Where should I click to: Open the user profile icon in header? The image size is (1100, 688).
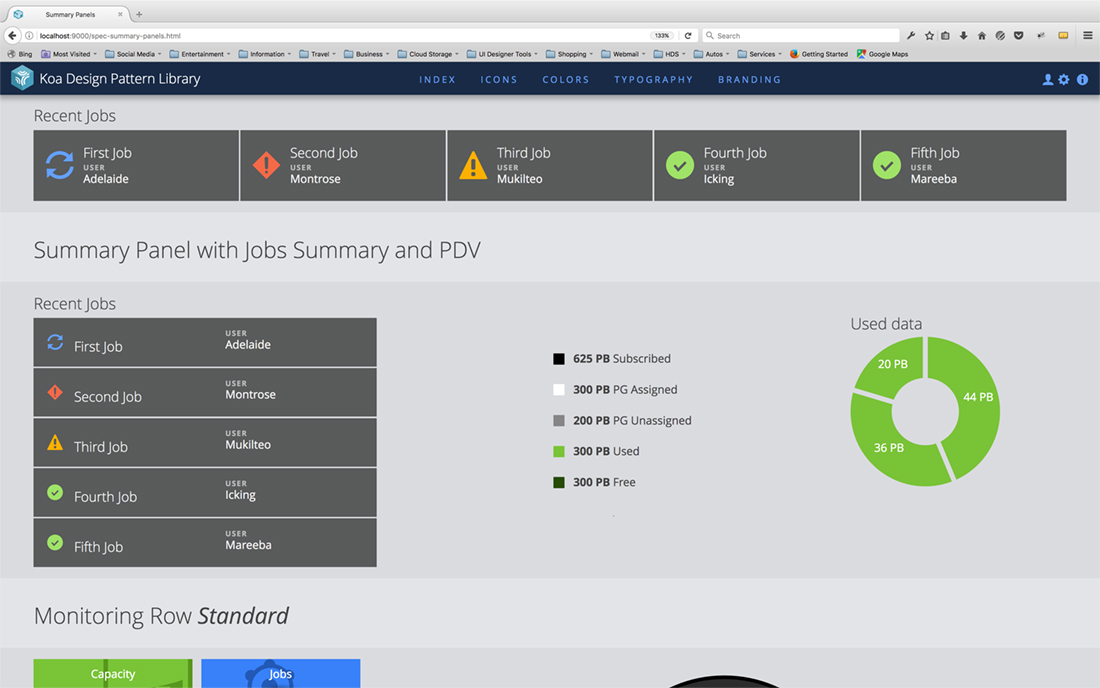coord(1048,80)
